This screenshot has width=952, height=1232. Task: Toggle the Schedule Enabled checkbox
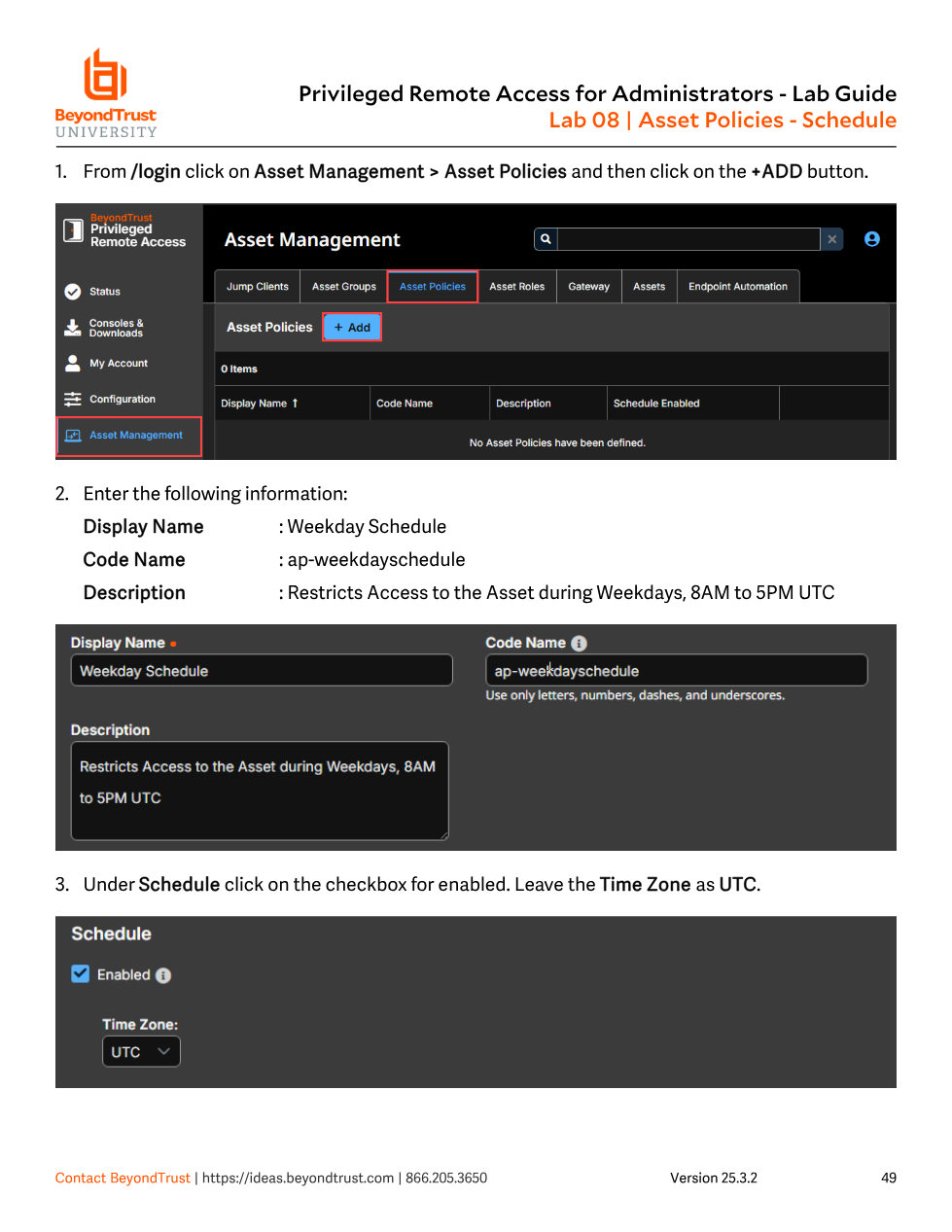click(81, 974)
